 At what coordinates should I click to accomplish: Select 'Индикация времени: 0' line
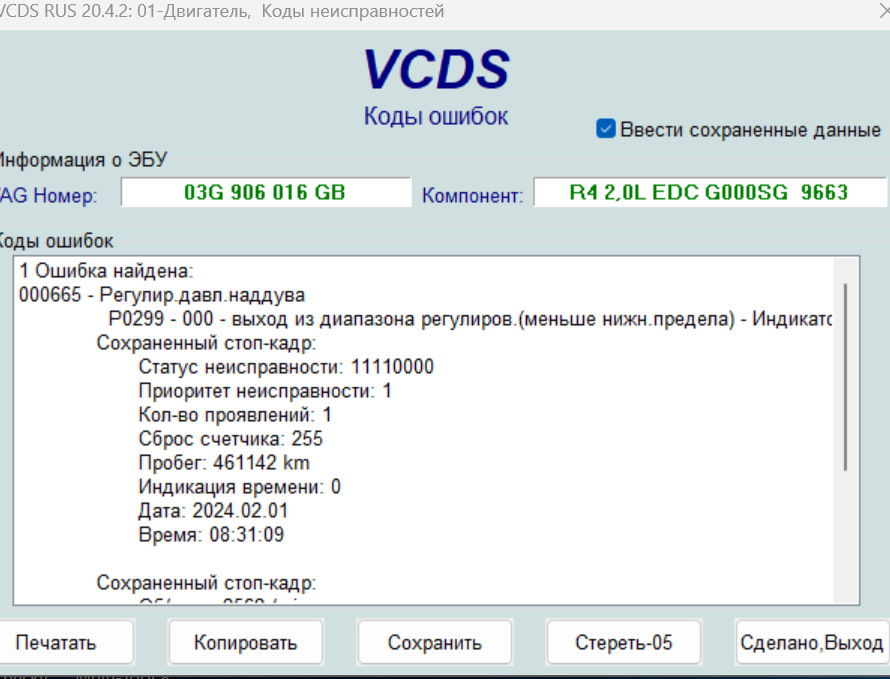(240, 487)
